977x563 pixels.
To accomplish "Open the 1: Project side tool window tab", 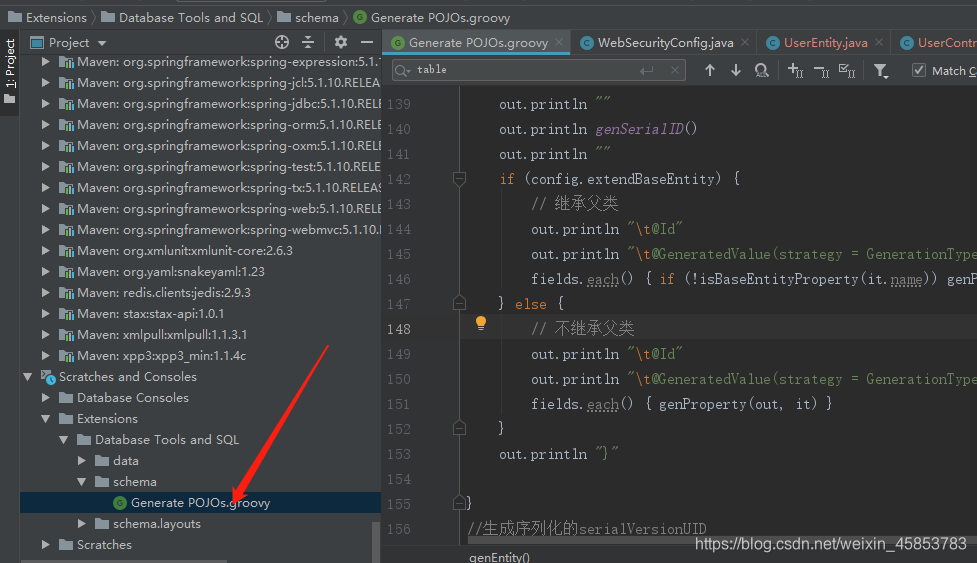I will click(9, 72).
